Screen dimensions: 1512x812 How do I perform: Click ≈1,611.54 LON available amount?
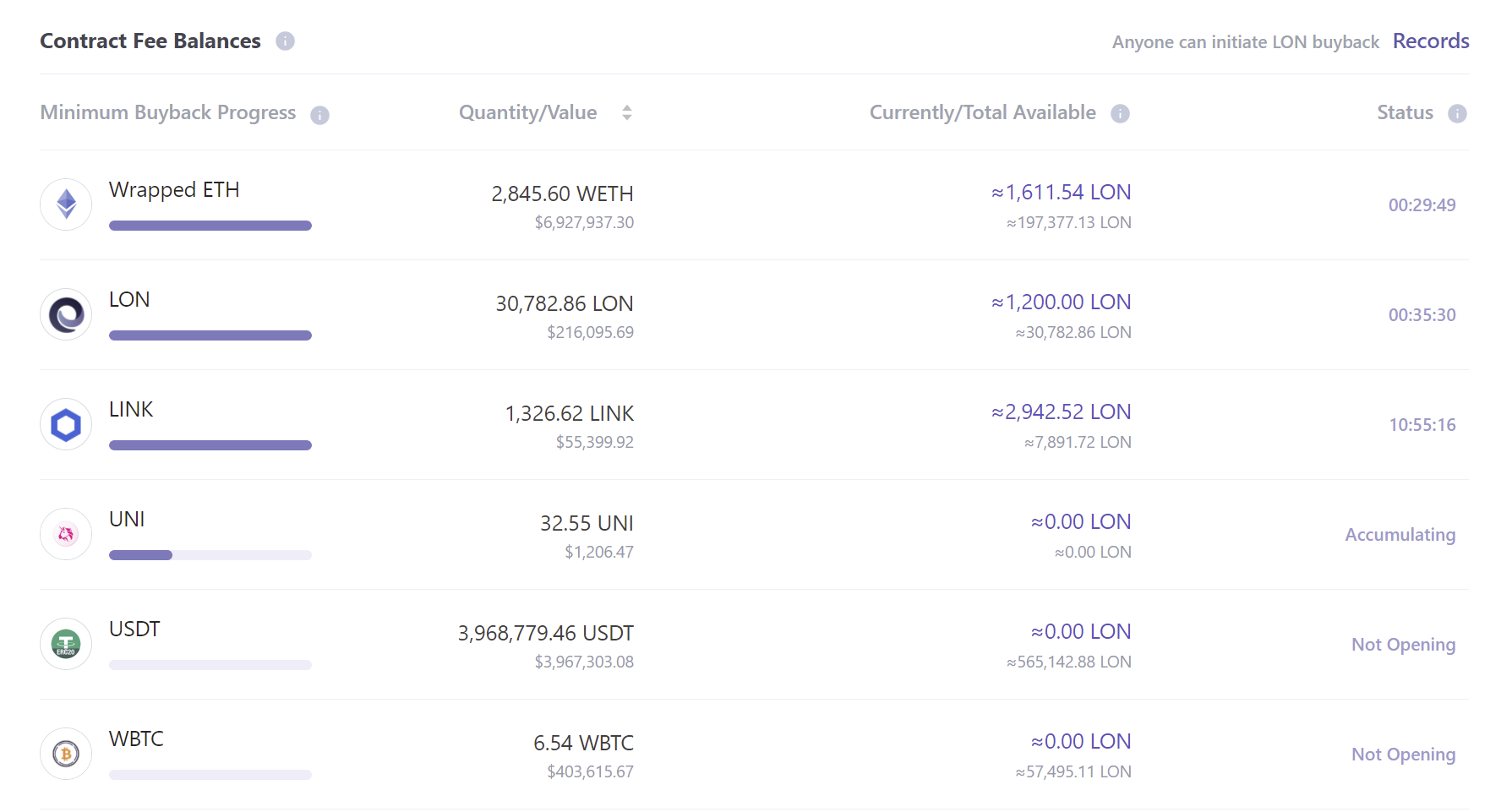point(1061,192)
